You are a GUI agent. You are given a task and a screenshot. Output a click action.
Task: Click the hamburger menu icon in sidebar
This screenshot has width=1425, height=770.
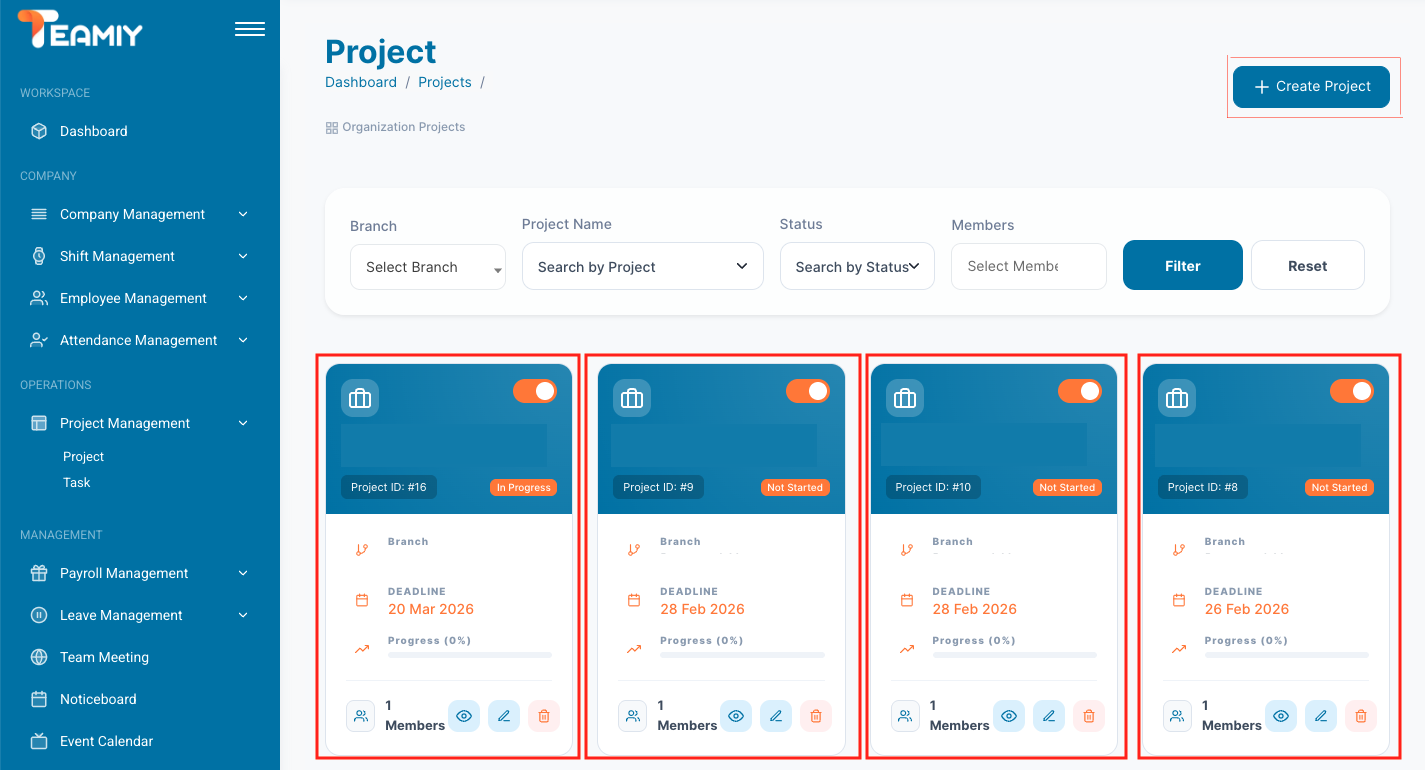(249, 29)
